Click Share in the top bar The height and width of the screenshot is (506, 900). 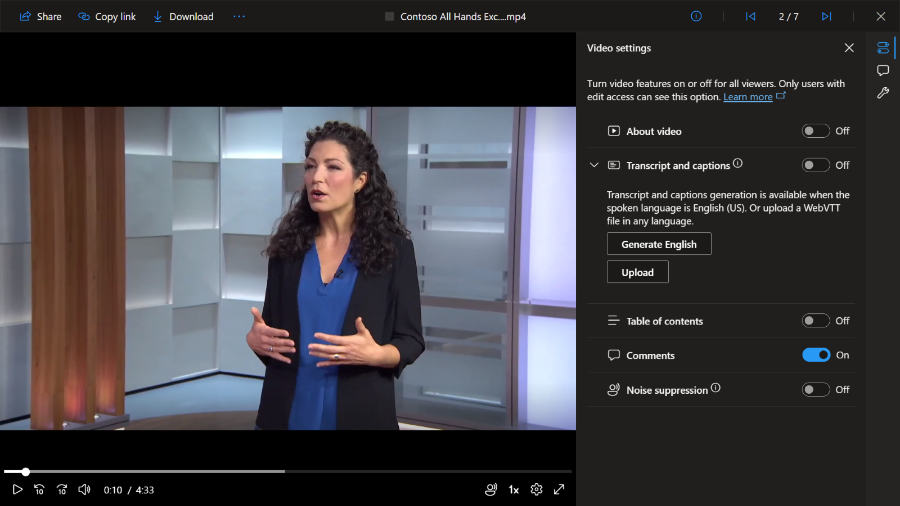click(x=40, y=16)
